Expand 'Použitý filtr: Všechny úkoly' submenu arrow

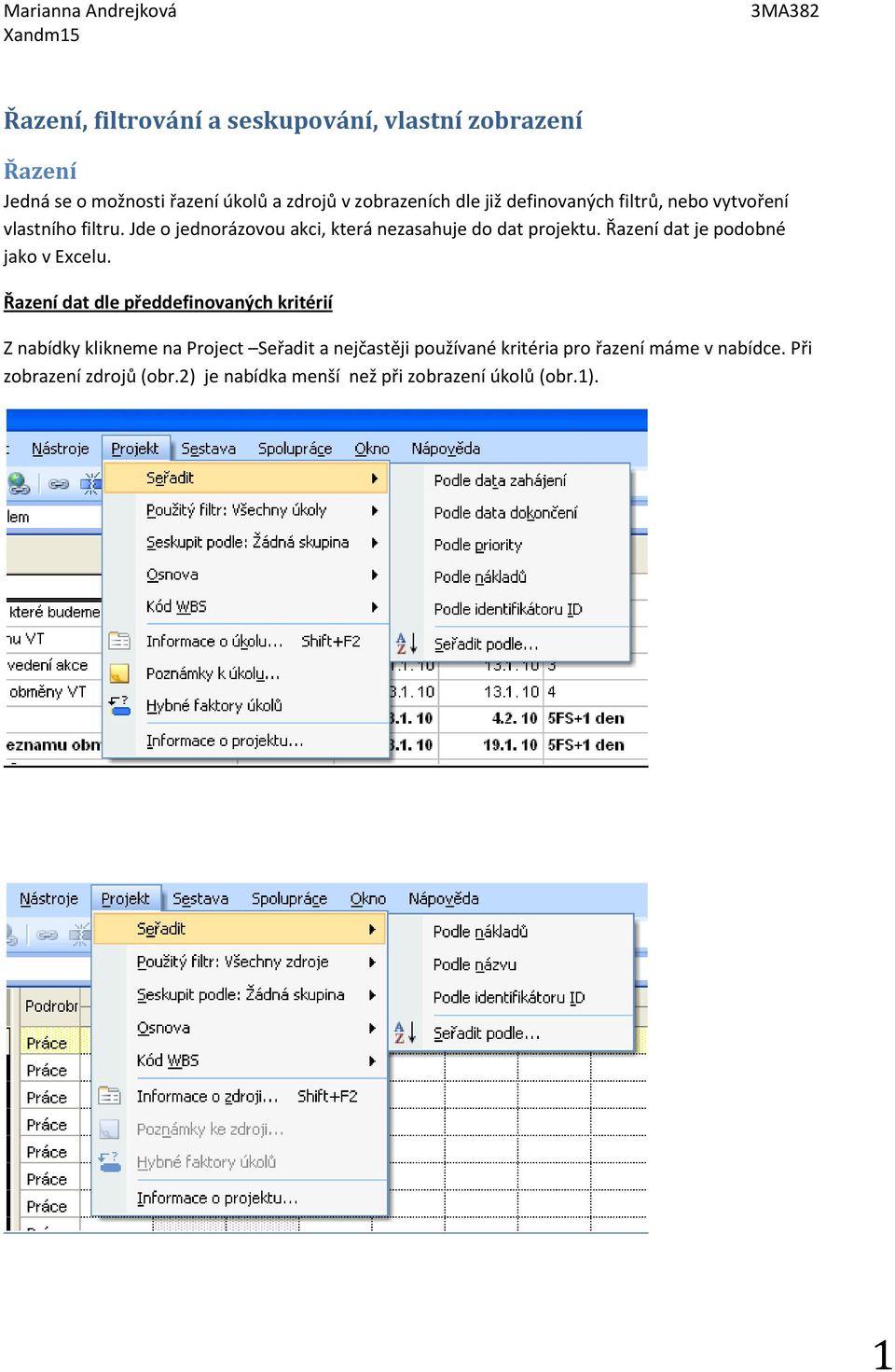[375, 510]
